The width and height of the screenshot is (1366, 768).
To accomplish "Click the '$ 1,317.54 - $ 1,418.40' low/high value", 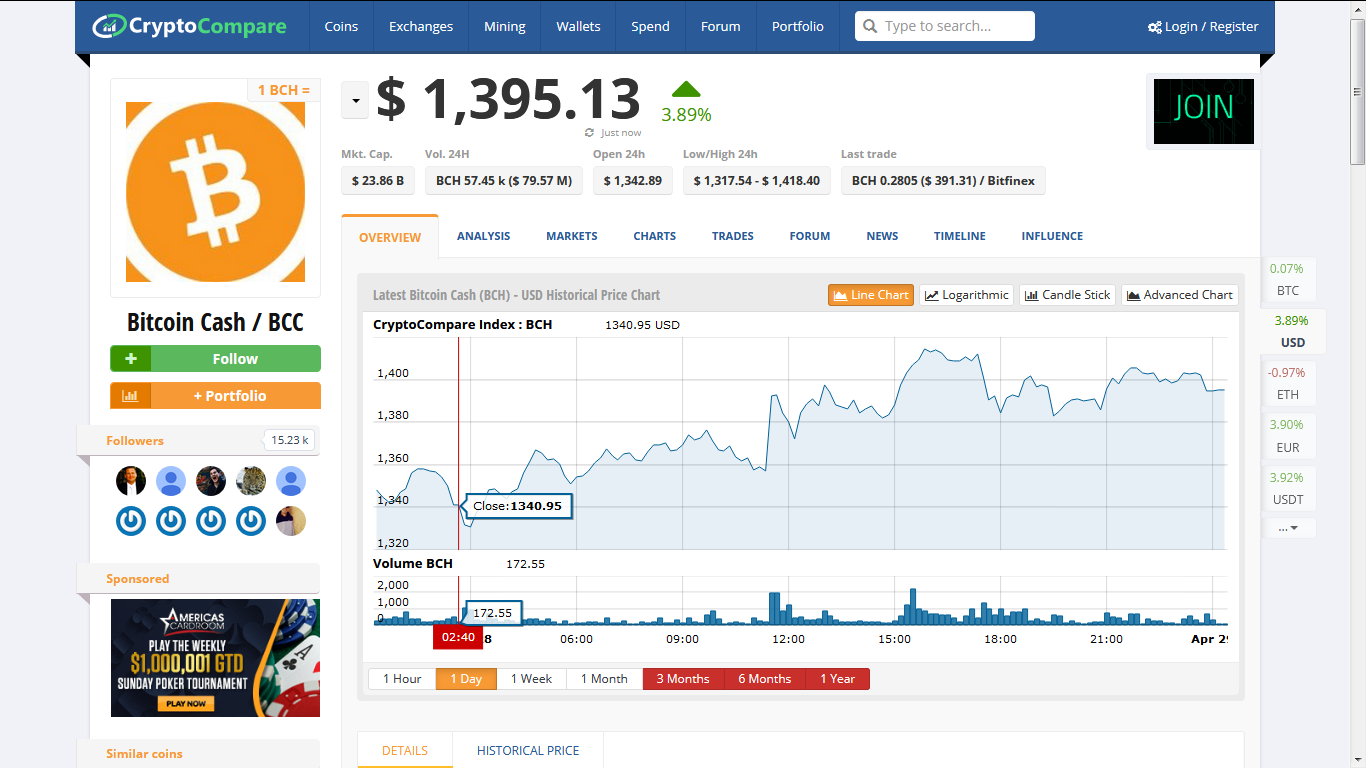I will click(x=757, y=181).
